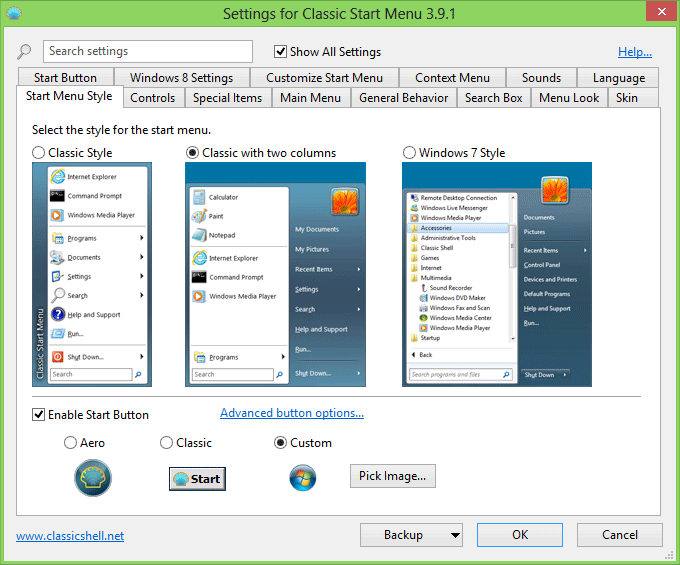Disable the Enable Start Button checkbox
Screen dimensions: 680x565
pos(39,415)
